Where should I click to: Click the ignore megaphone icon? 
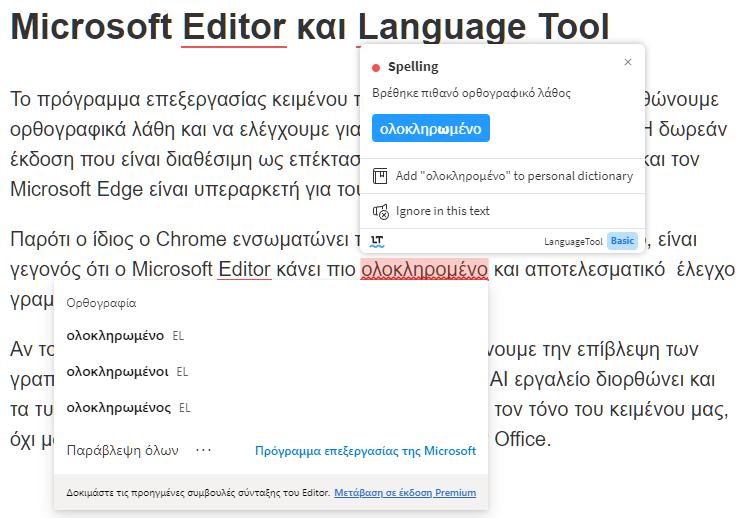pyautogui.click(x=381, y=211)
